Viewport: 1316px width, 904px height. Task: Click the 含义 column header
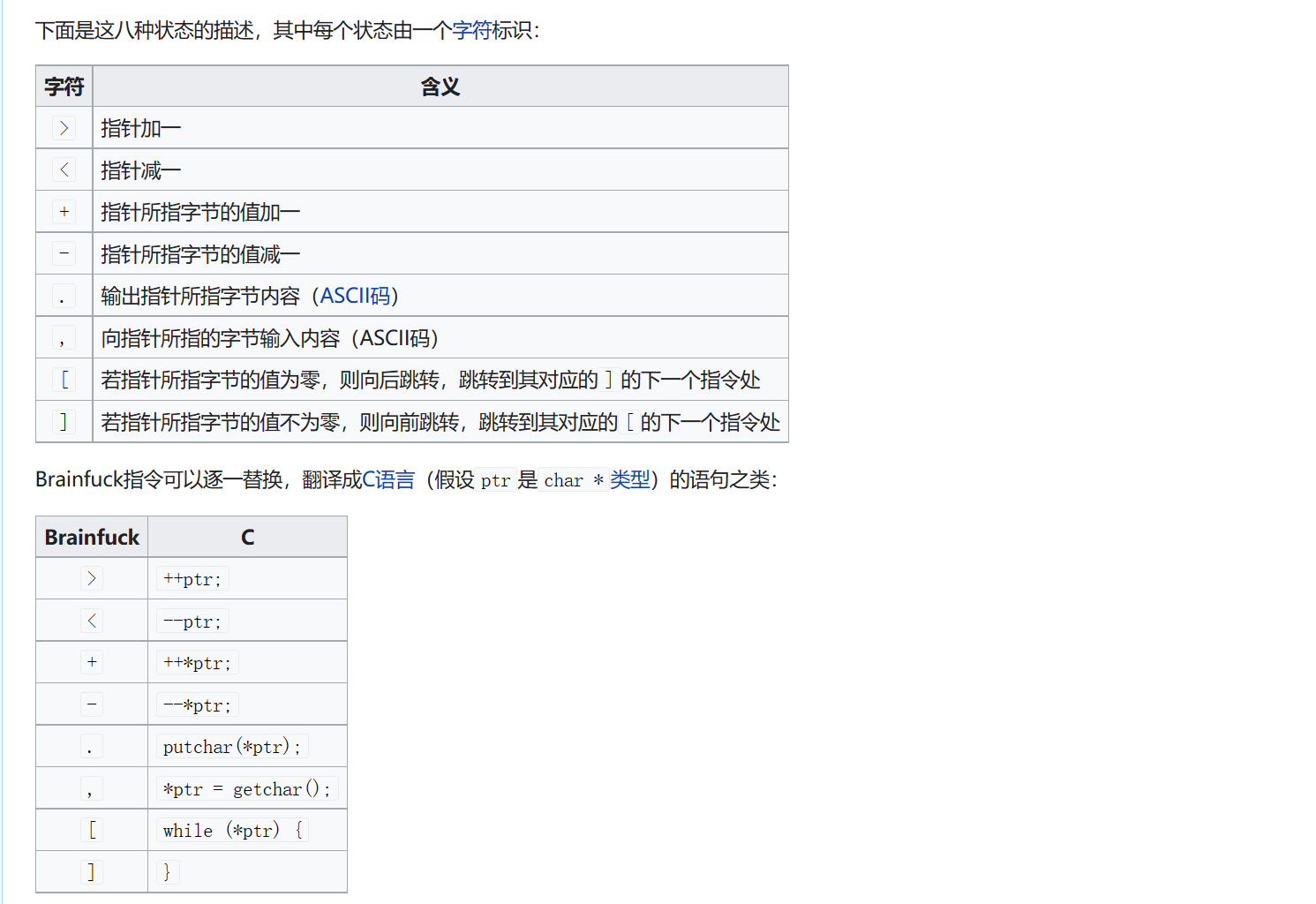[x=440, y=87]
